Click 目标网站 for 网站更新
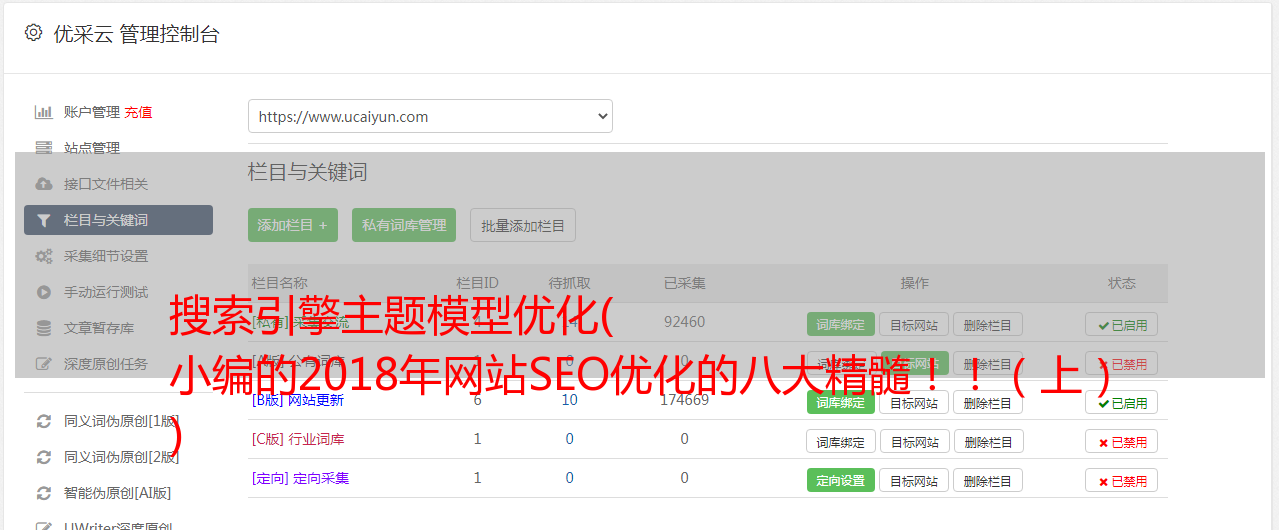 (914, 402)
